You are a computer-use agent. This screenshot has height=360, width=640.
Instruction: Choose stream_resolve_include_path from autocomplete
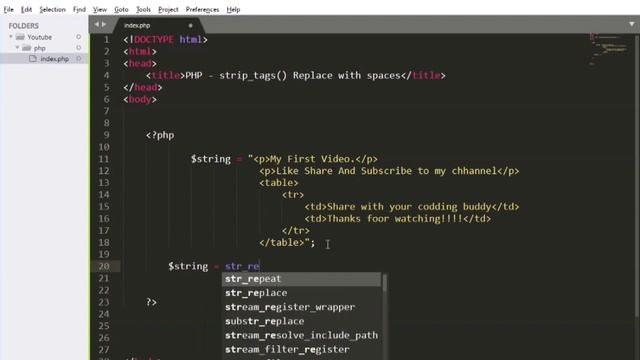point(302,335)
